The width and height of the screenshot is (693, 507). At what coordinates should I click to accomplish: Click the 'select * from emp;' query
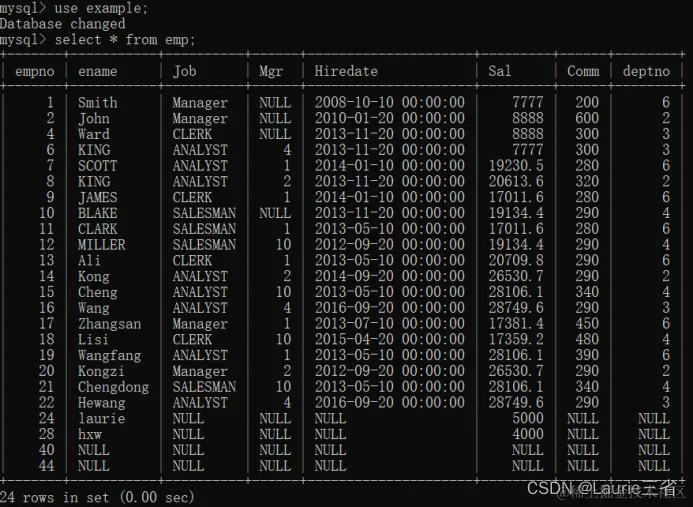(125, 40)
